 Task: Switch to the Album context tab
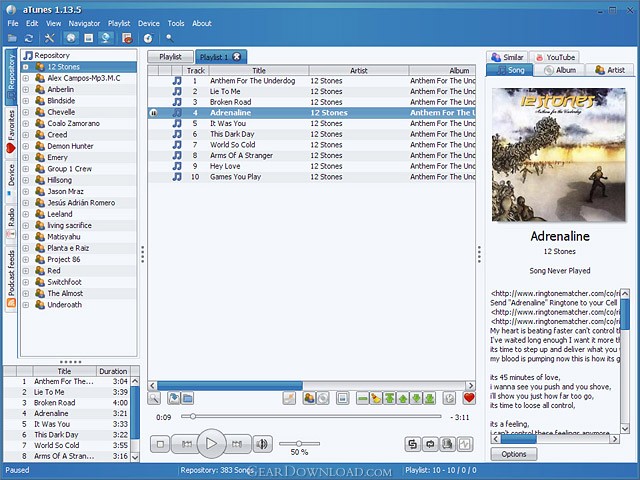tap(559, 70)
